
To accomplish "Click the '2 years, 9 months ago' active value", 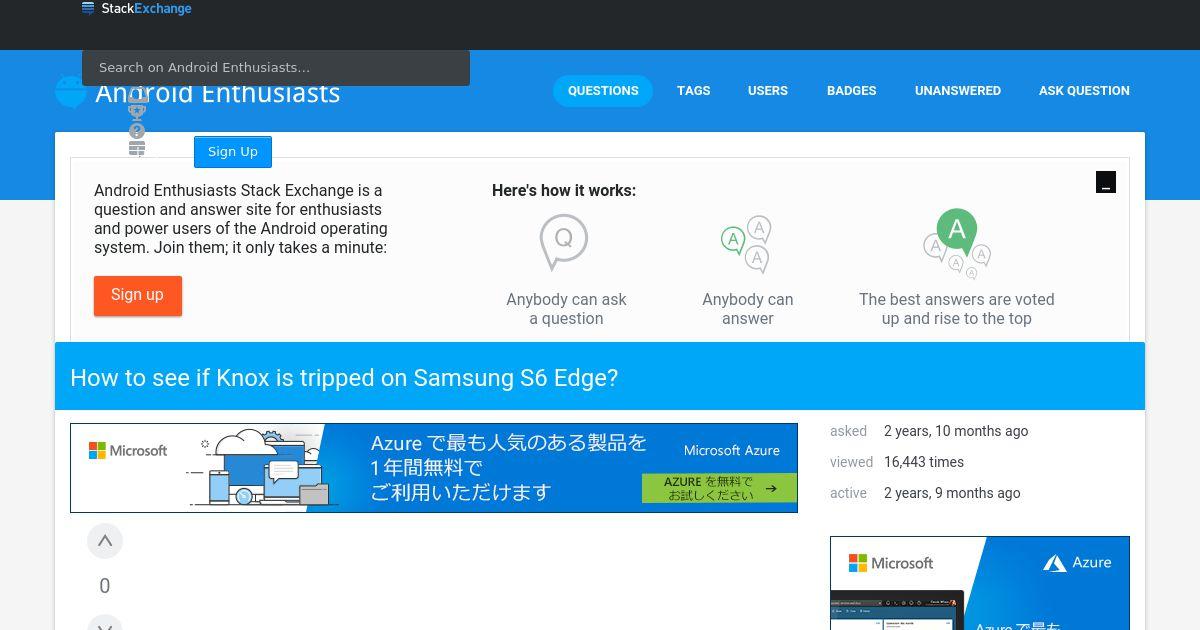I will [x=952, y=493].
